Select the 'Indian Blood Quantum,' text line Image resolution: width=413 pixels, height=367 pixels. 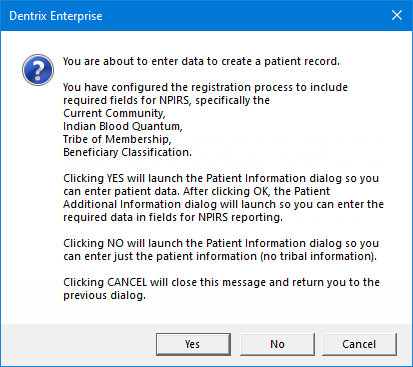[123, 126]
